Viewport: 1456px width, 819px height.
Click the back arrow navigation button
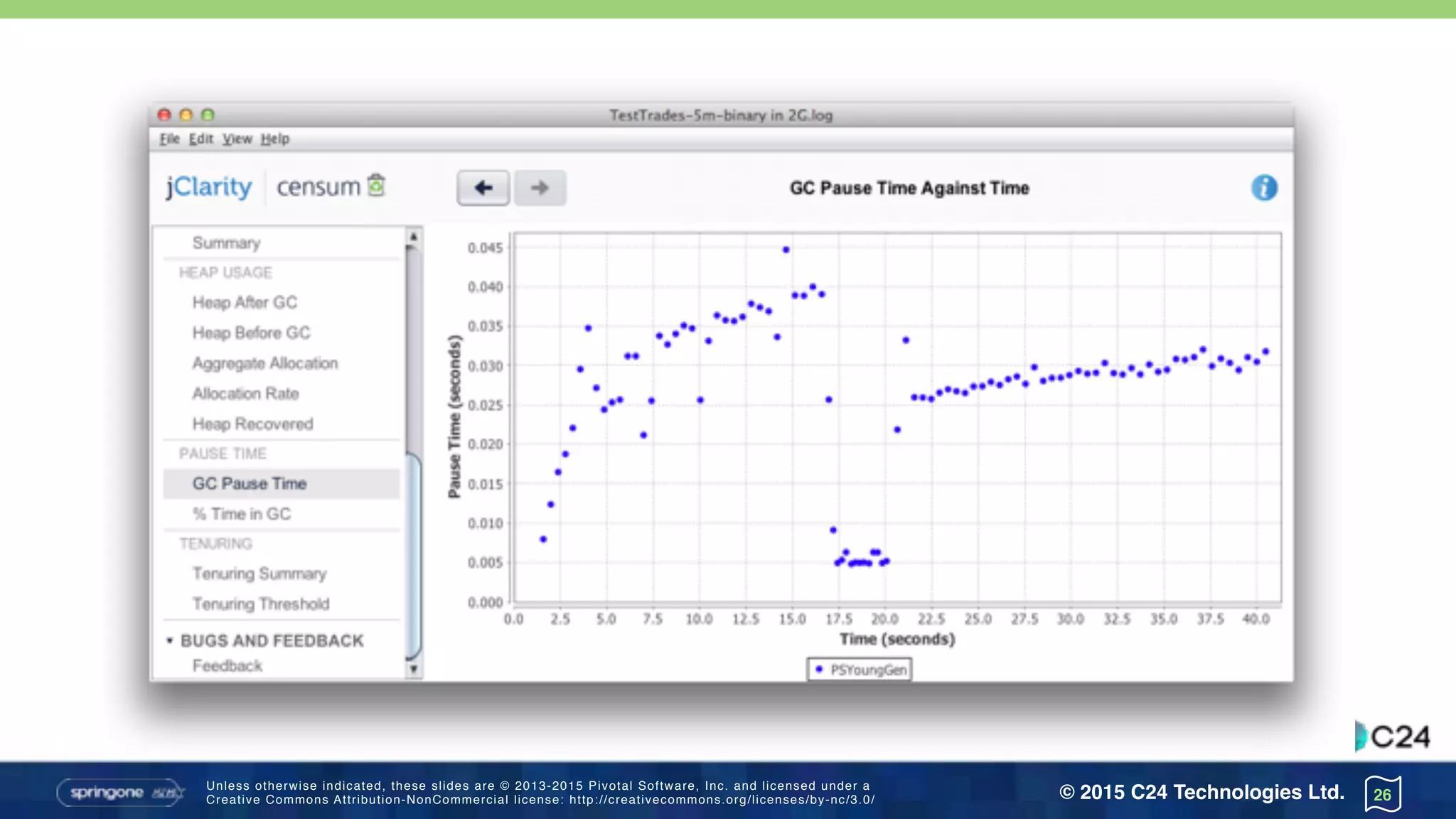click(483, 188)
